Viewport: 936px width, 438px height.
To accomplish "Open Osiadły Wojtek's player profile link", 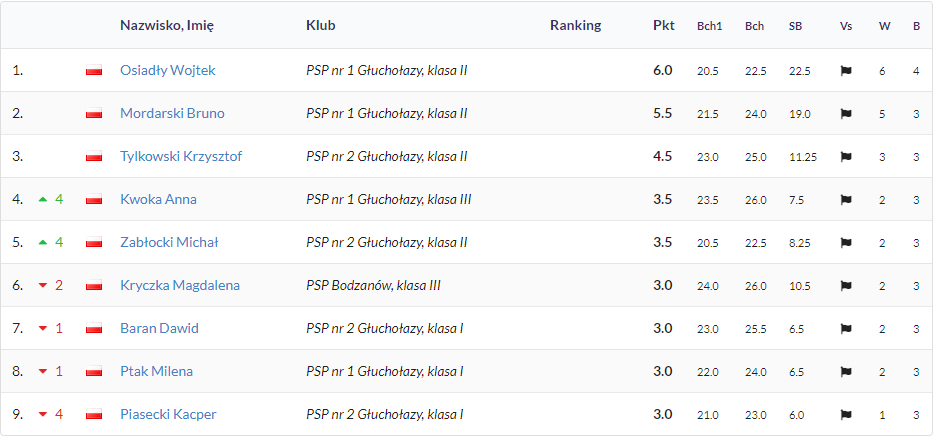I will coord(168,70).
